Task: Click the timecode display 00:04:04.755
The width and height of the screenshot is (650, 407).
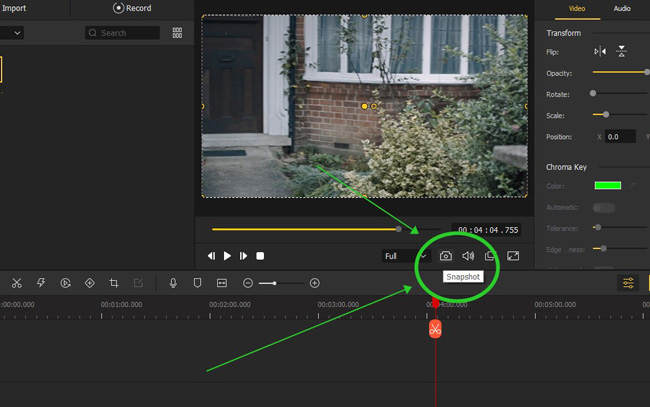Action: tap(488, 230)
